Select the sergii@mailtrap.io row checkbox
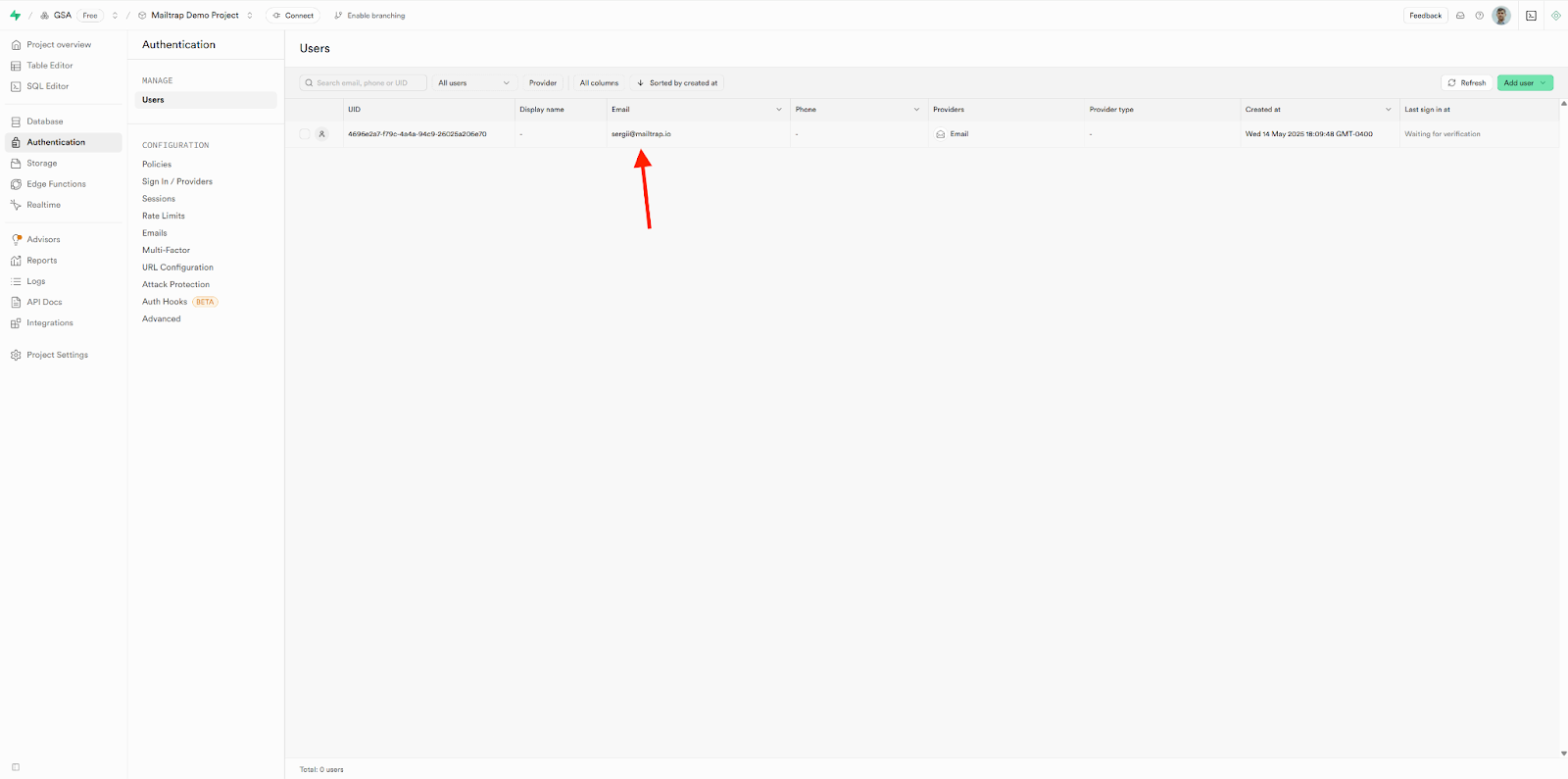This screenshot has height=779, width=1568. coord(305,134)
